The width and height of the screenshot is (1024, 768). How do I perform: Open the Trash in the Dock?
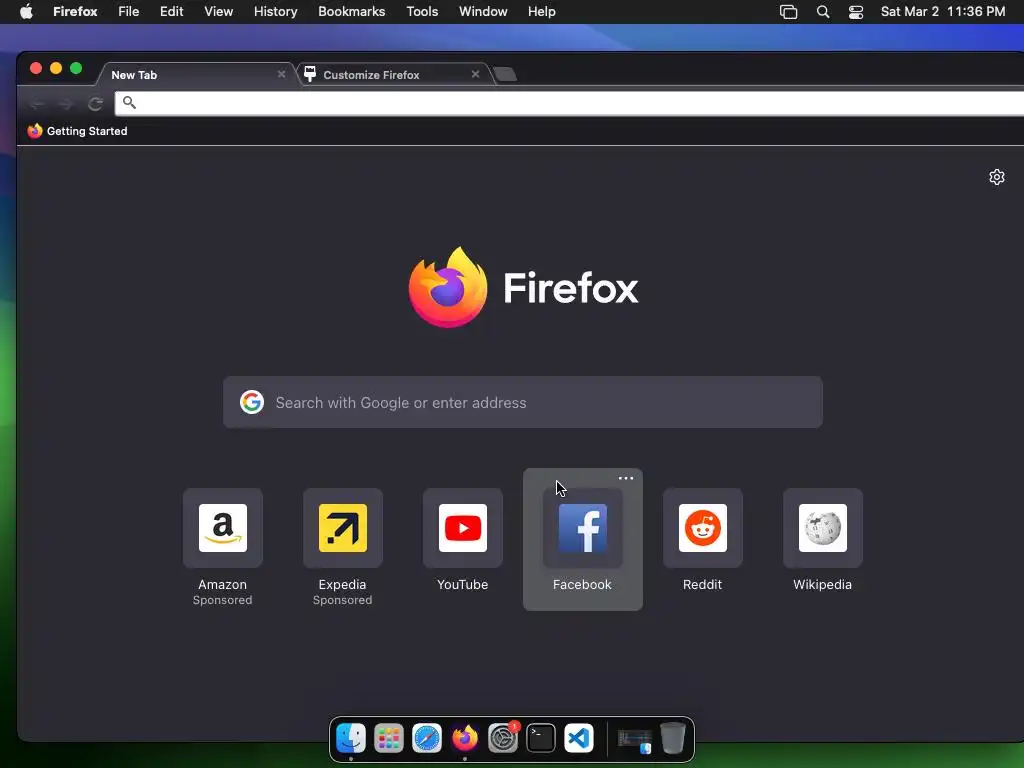point(673,739)
